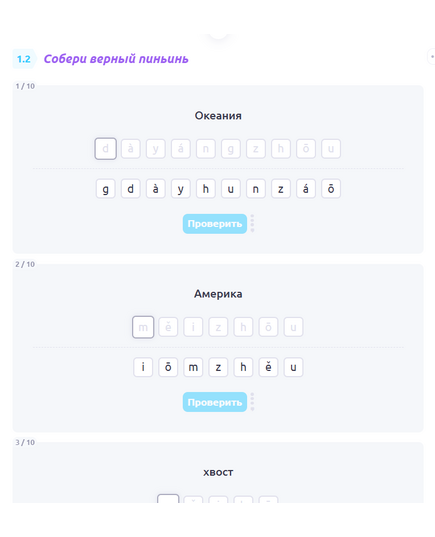Select letter tile 'm' in the Америка bank
The height and width of the screenshot is (537, 435).
pyautogui.click(x=193, y=367)
